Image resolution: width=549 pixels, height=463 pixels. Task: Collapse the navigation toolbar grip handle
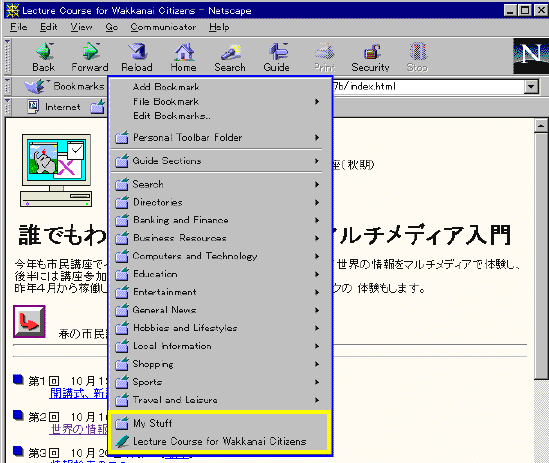[x=7, y=55]
